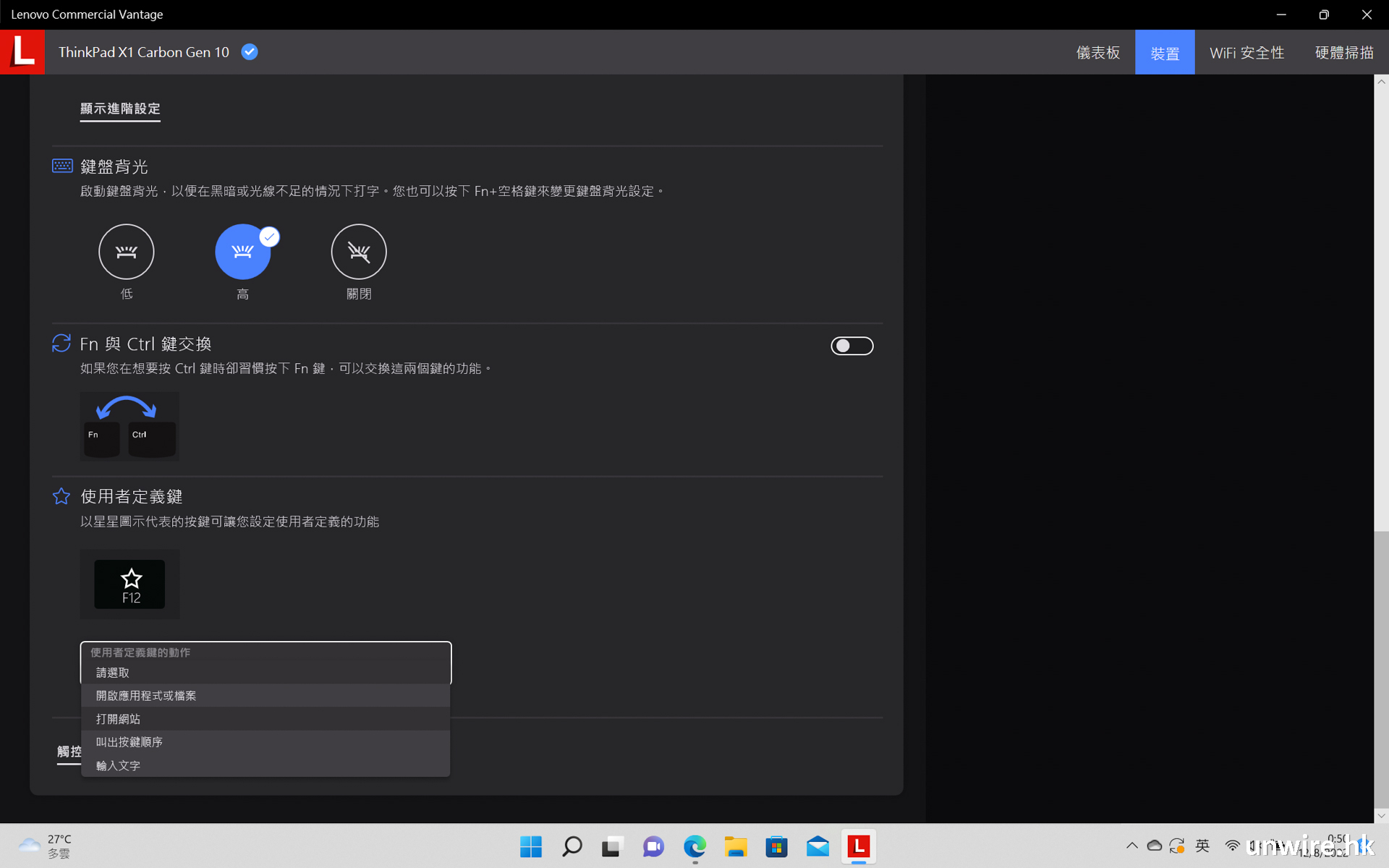Screen dimensions: 1389x868
Task: Open Windows Start menu
Action: pyautogui.click(x=531, y=846)
